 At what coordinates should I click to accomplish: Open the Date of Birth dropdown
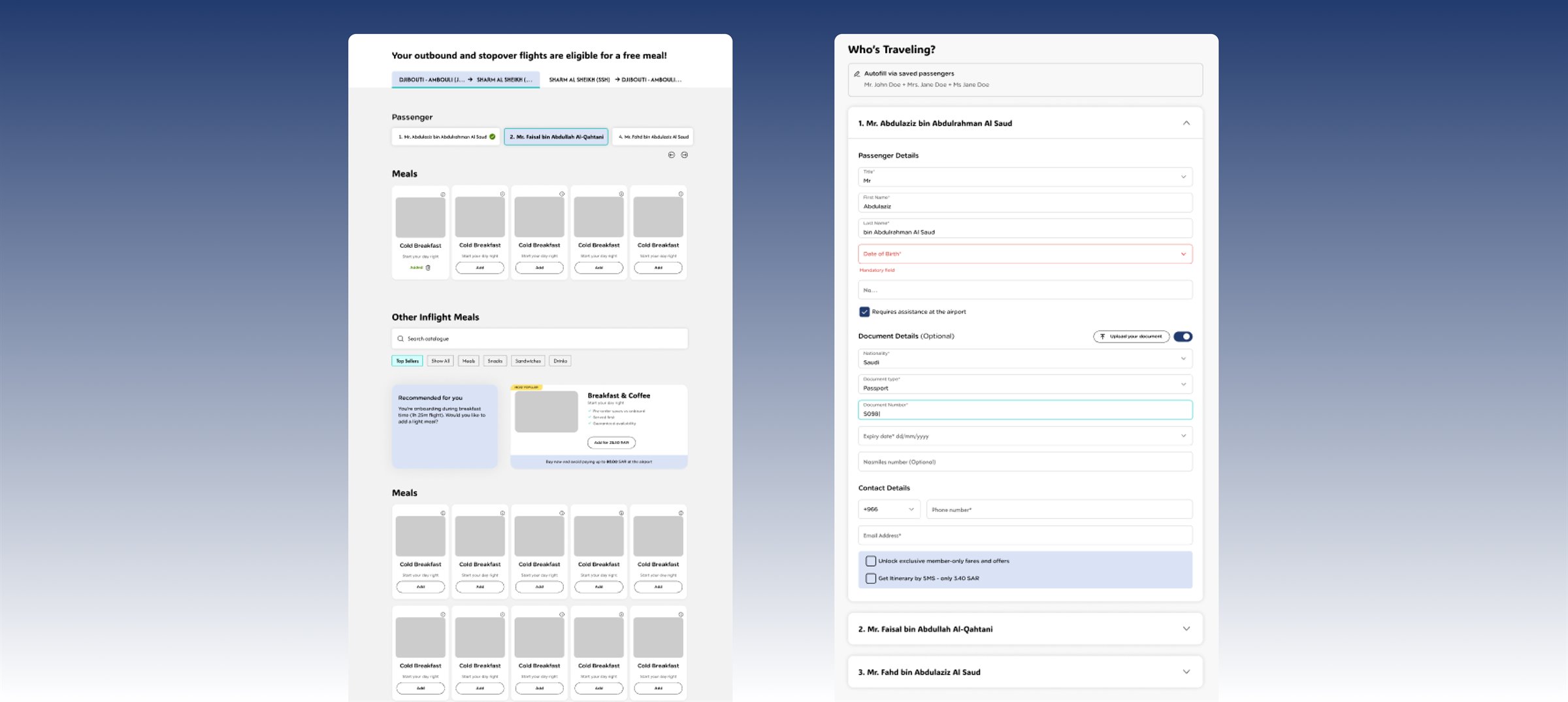1025,254
